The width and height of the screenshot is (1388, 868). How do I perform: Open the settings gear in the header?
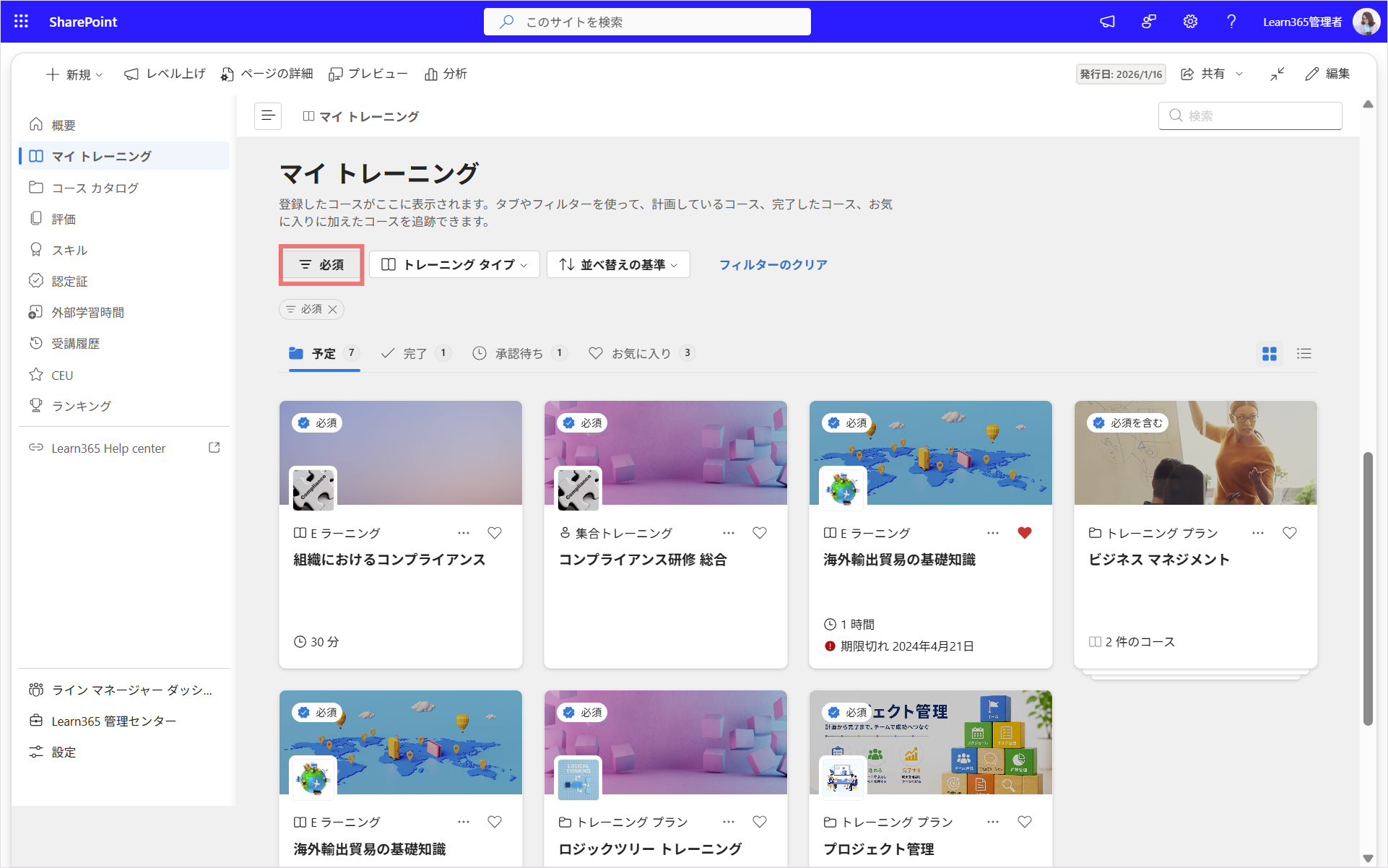pos(1190,22)
